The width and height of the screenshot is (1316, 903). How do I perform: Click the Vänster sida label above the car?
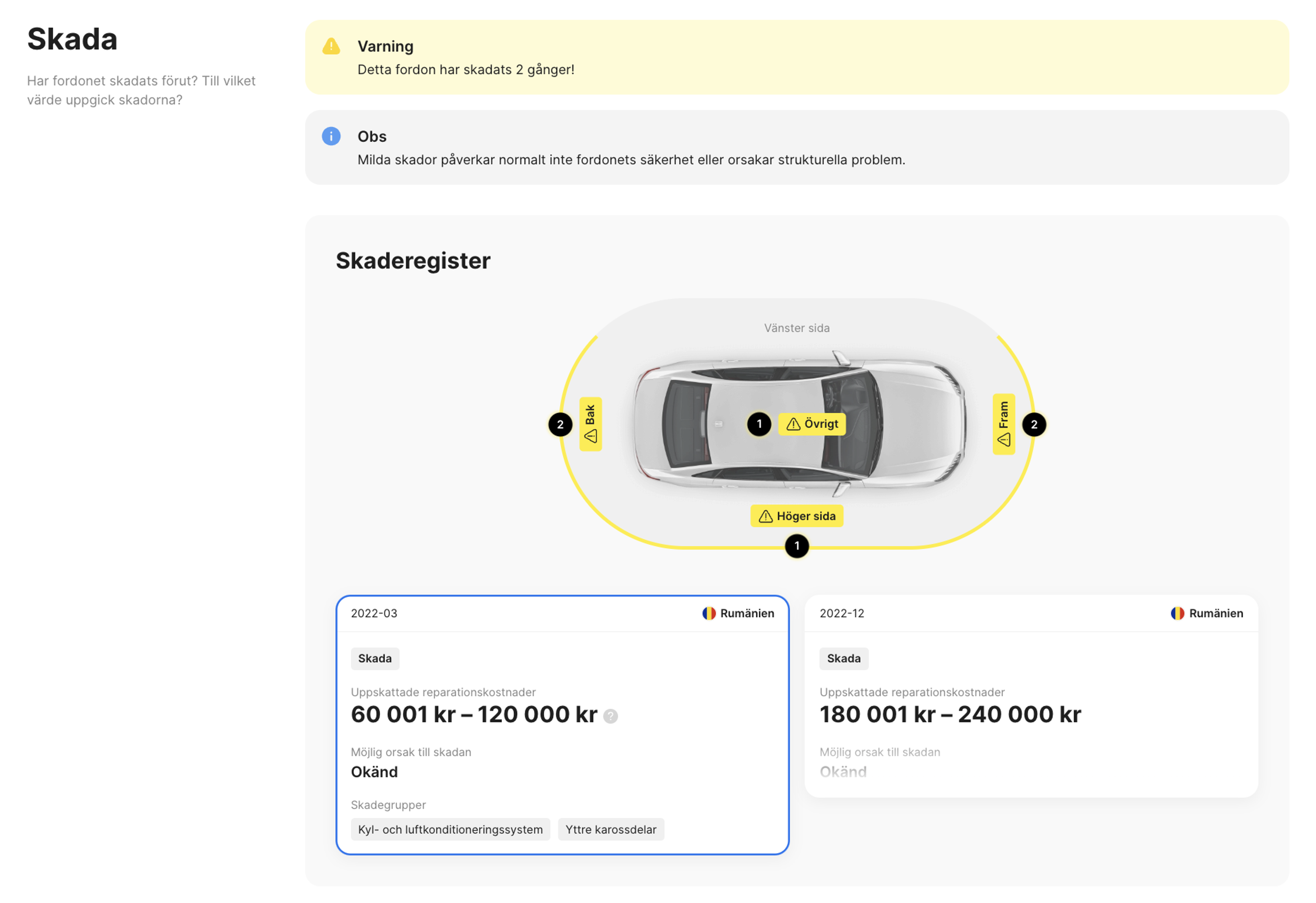(797, 328)
